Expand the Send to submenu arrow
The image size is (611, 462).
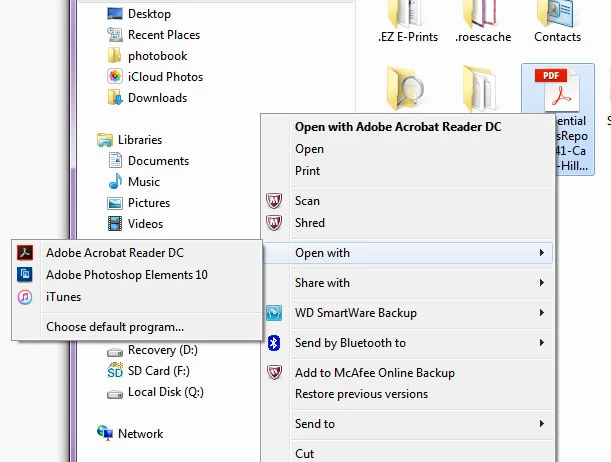[x=542, y=424]
